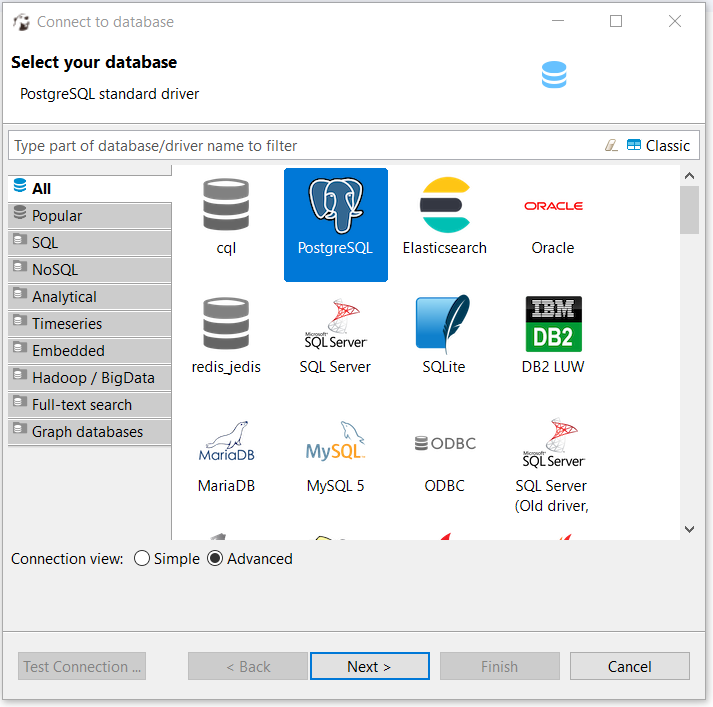The height and width of the screenshot is (707, 713).
Task: Cancel the connection wizard
Action: point(630,667)
